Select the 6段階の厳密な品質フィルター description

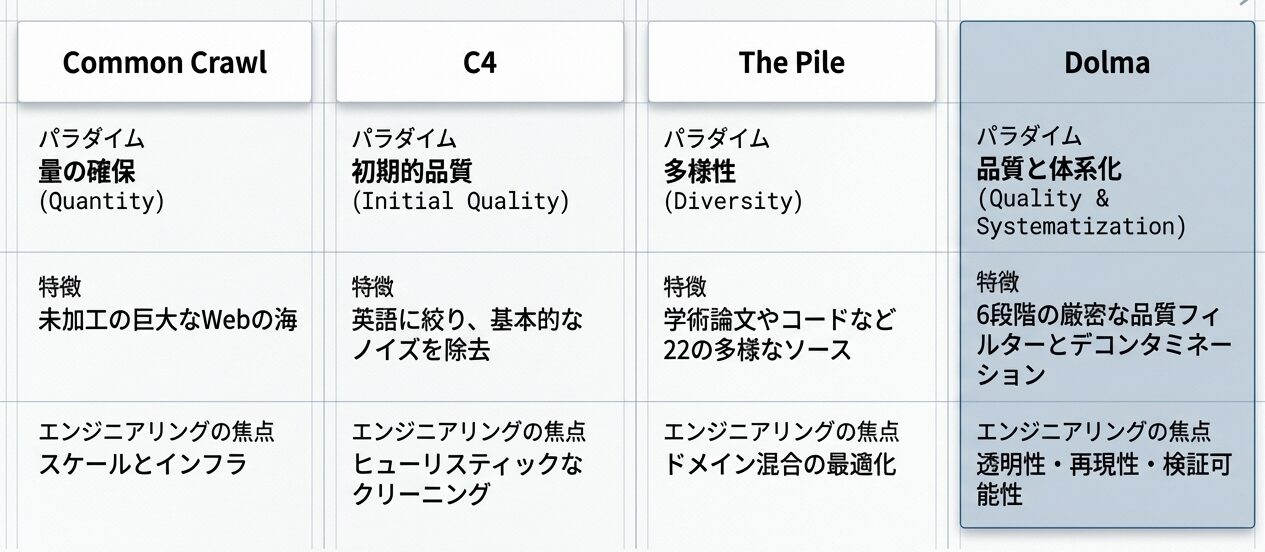(1104, 346)
